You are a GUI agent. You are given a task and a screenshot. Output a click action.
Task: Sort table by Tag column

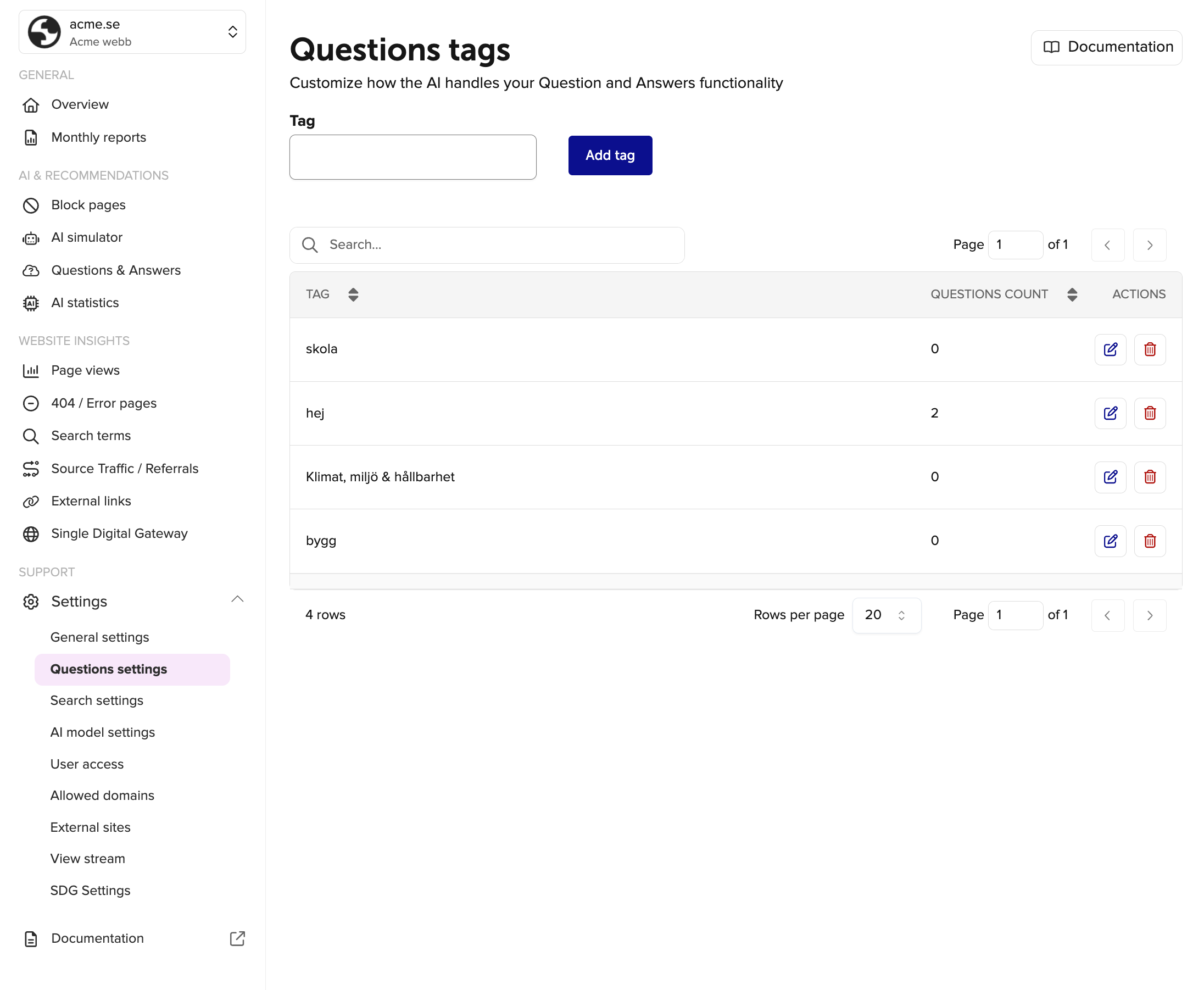pos(353,294)
